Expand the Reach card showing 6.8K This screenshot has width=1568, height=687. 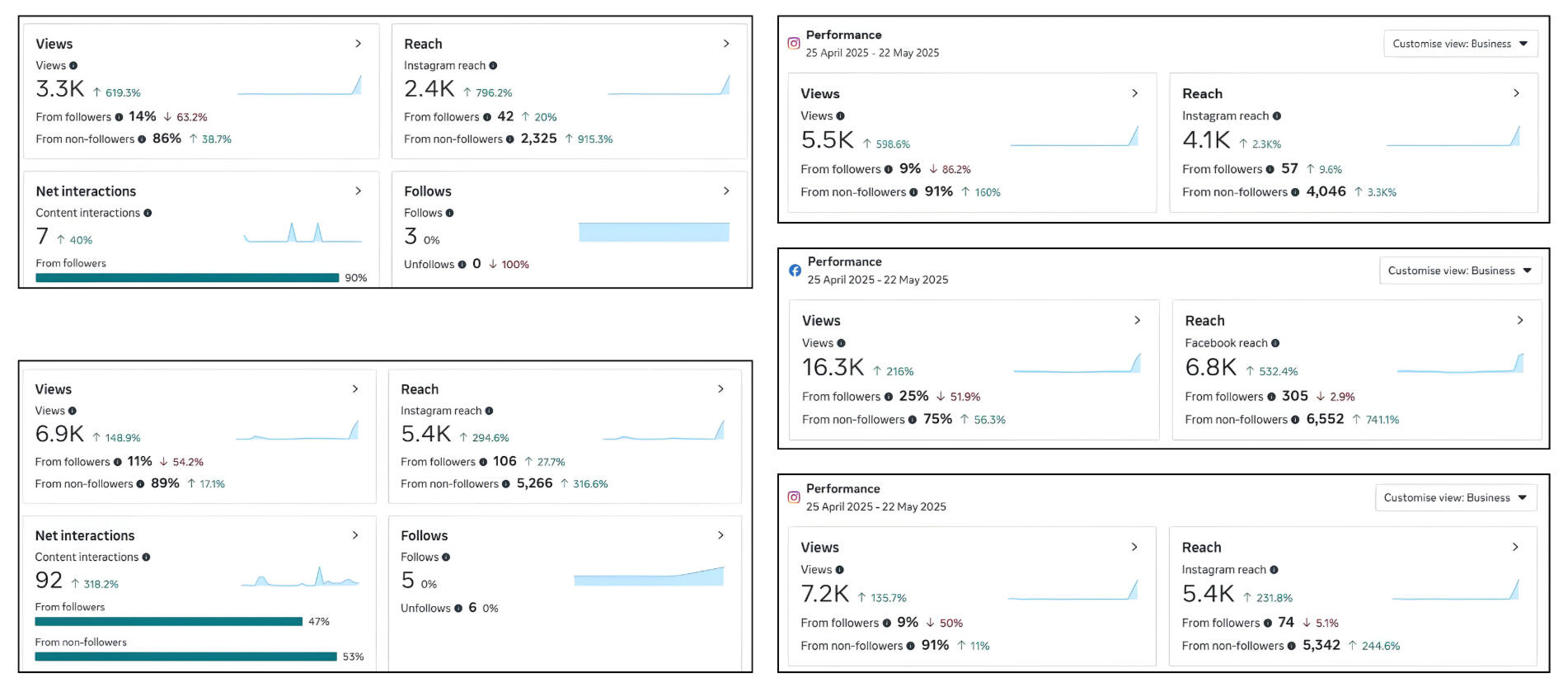coord(1519,320)
